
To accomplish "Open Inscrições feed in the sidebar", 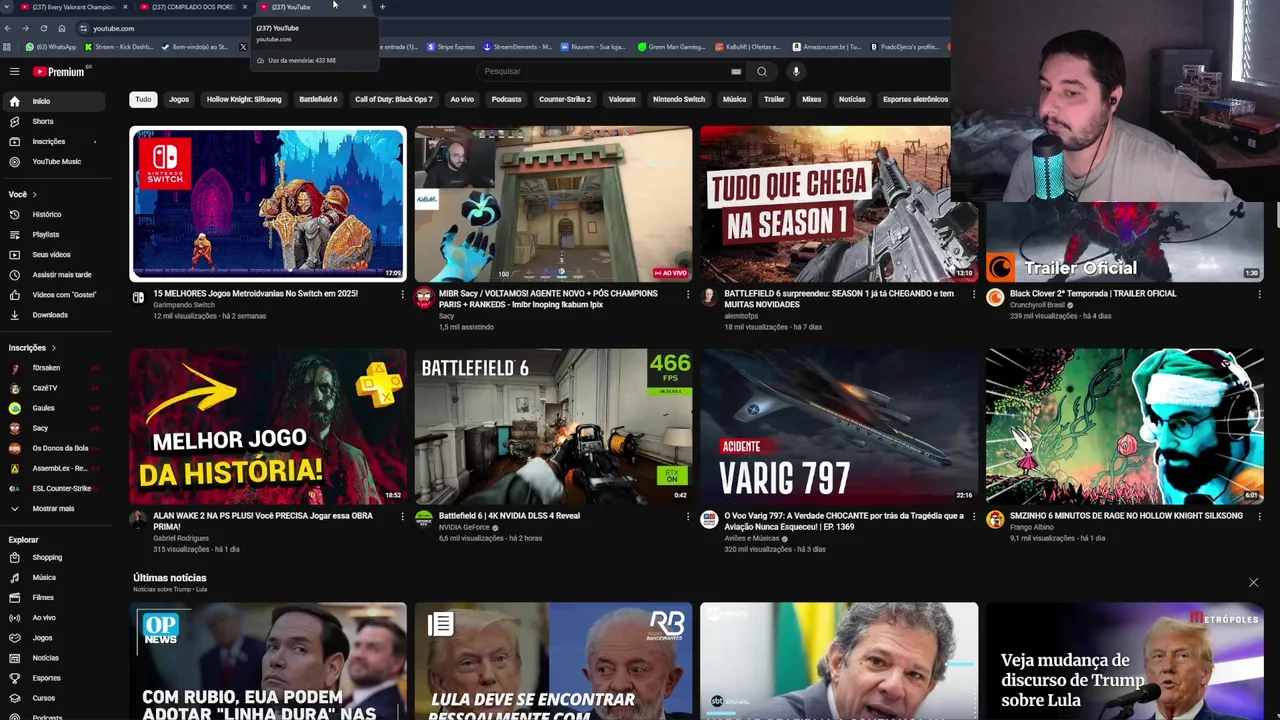I will pos(55,141).
